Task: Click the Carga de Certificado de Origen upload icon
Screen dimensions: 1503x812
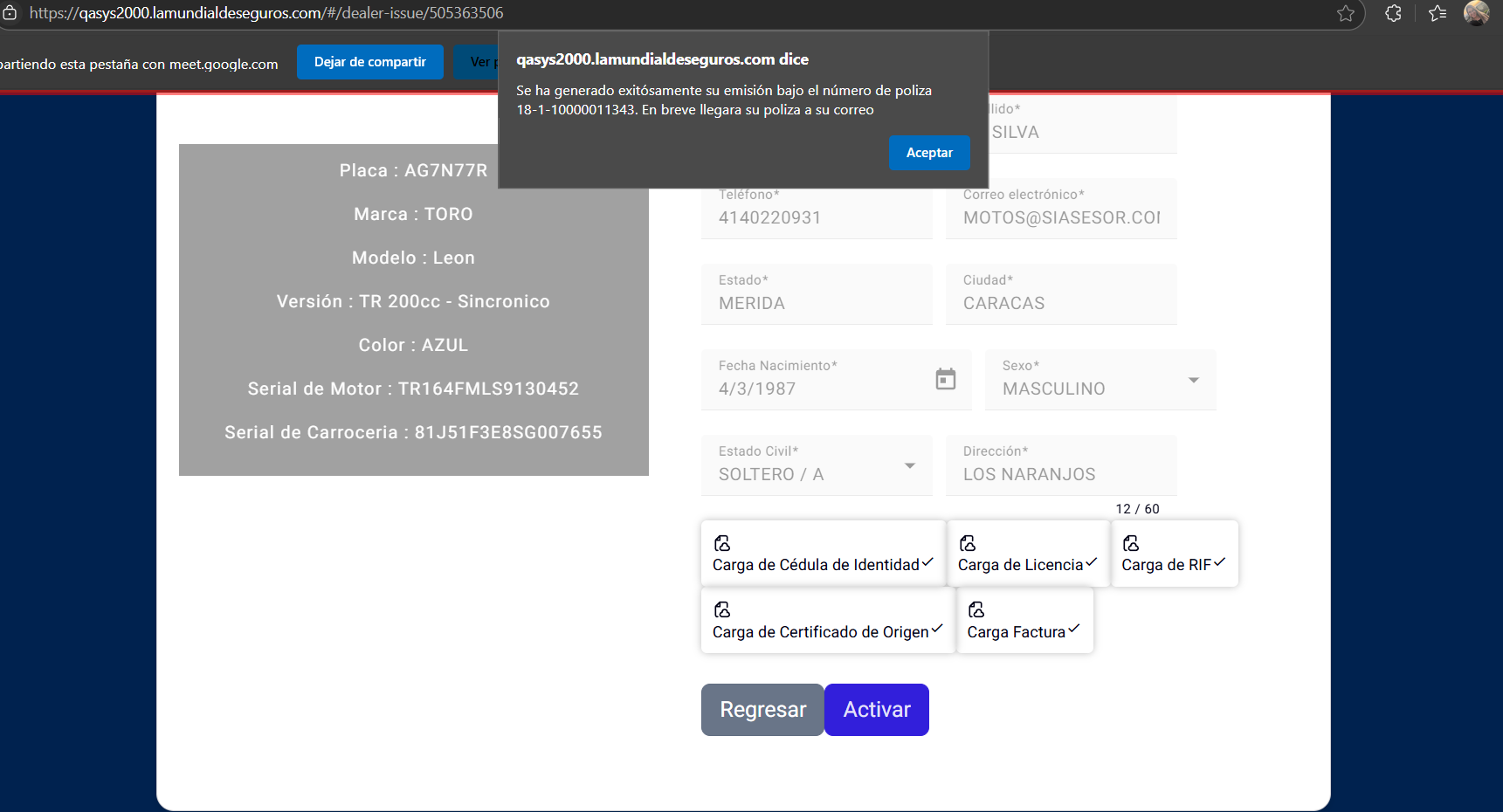Action: coord(722,609)
